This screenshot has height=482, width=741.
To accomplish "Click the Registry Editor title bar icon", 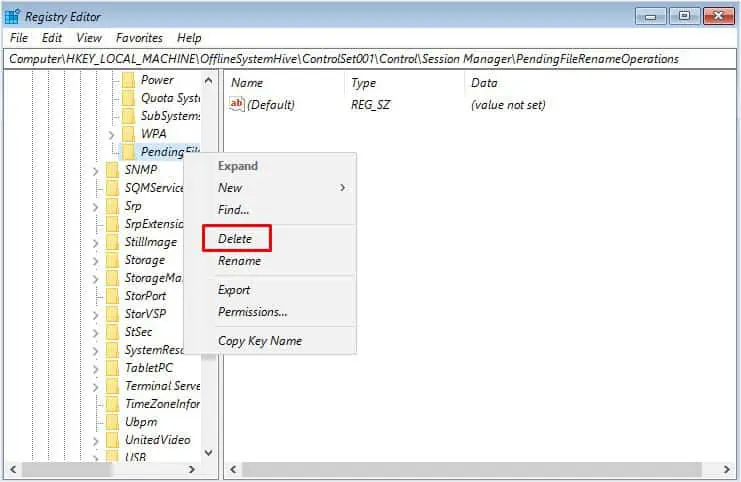I will (12, 17).
